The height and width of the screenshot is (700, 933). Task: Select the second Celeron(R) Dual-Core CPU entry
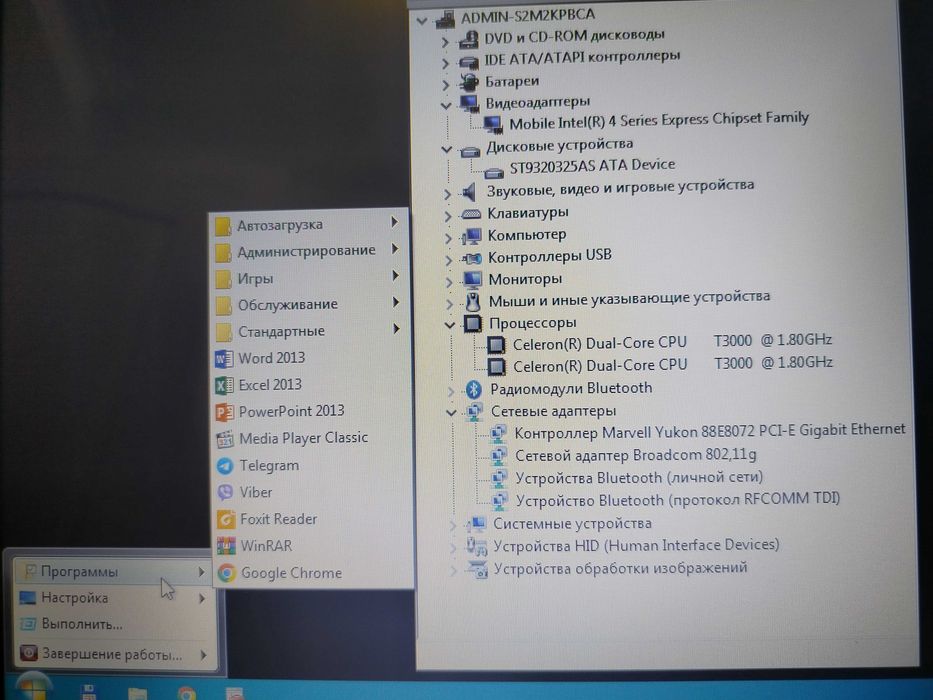pos(672,364)
